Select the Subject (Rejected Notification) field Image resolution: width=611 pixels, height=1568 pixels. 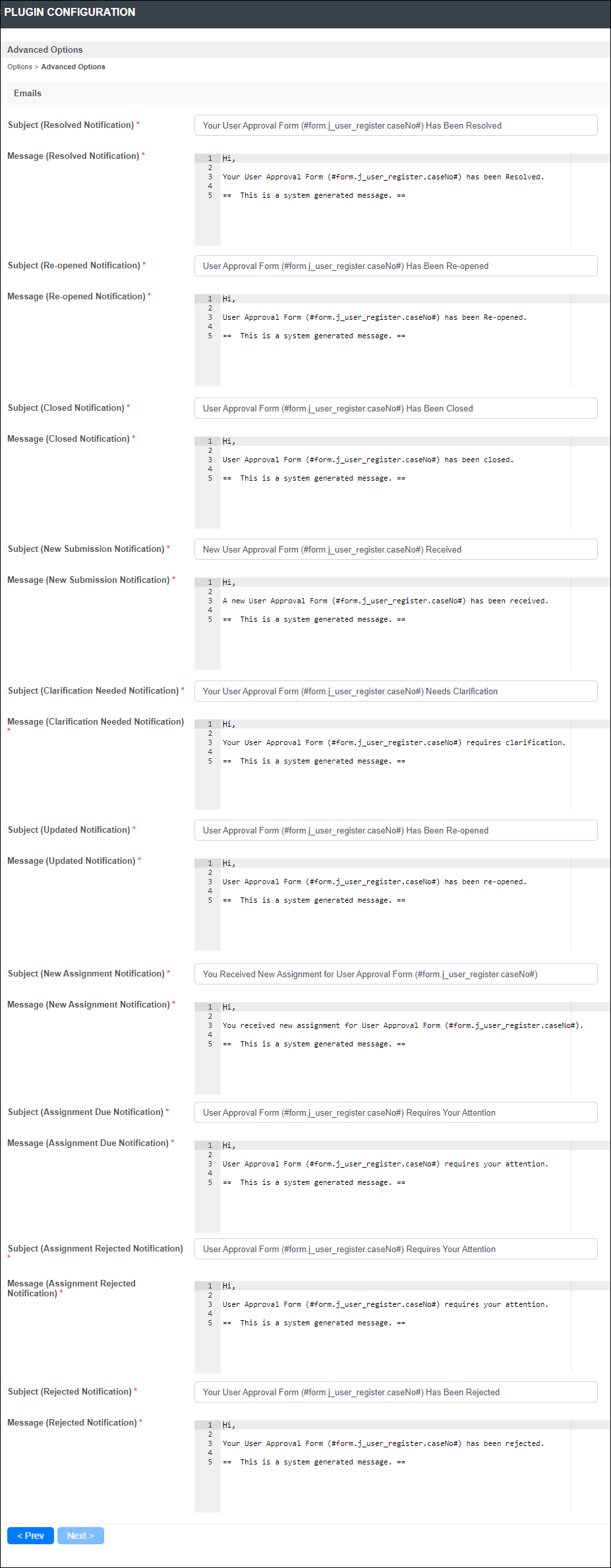tap(395, 1392)
